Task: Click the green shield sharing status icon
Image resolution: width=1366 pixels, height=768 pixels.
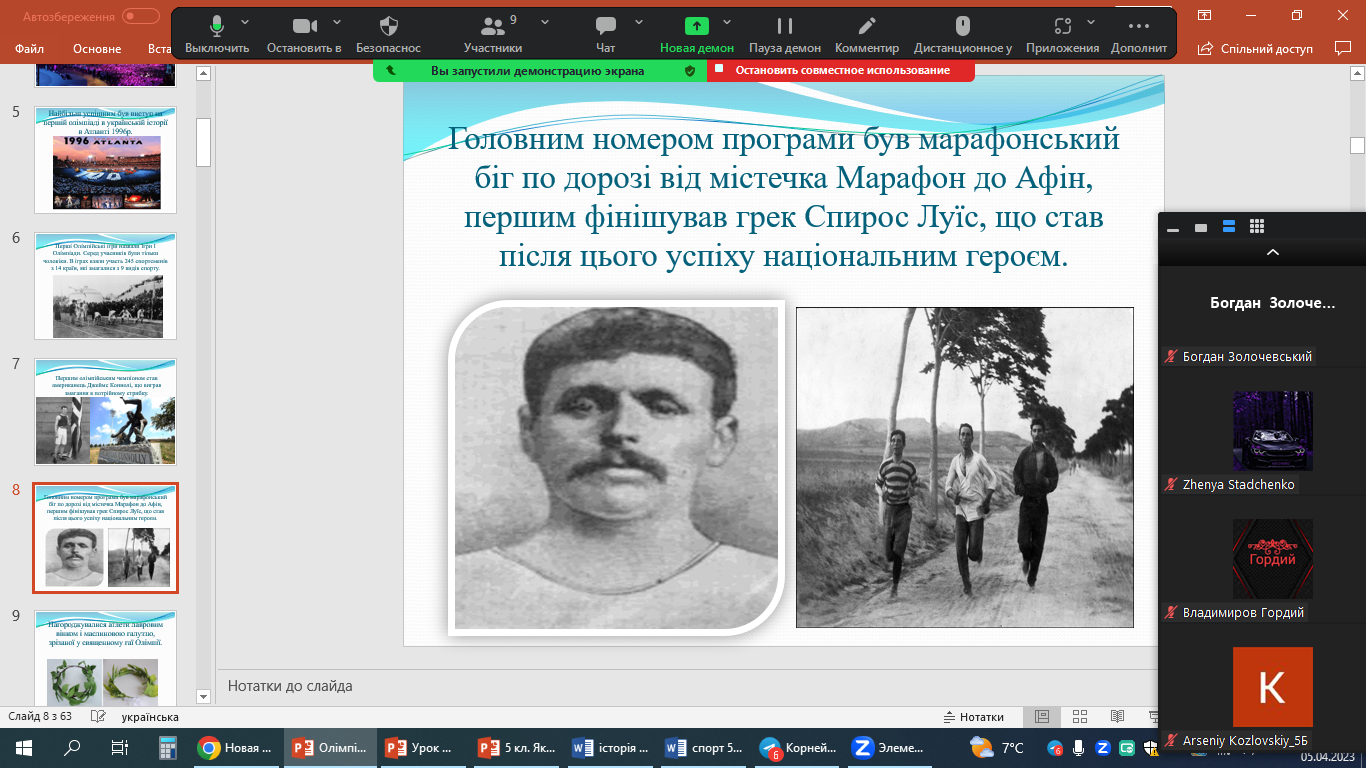Action: [689, 71]
